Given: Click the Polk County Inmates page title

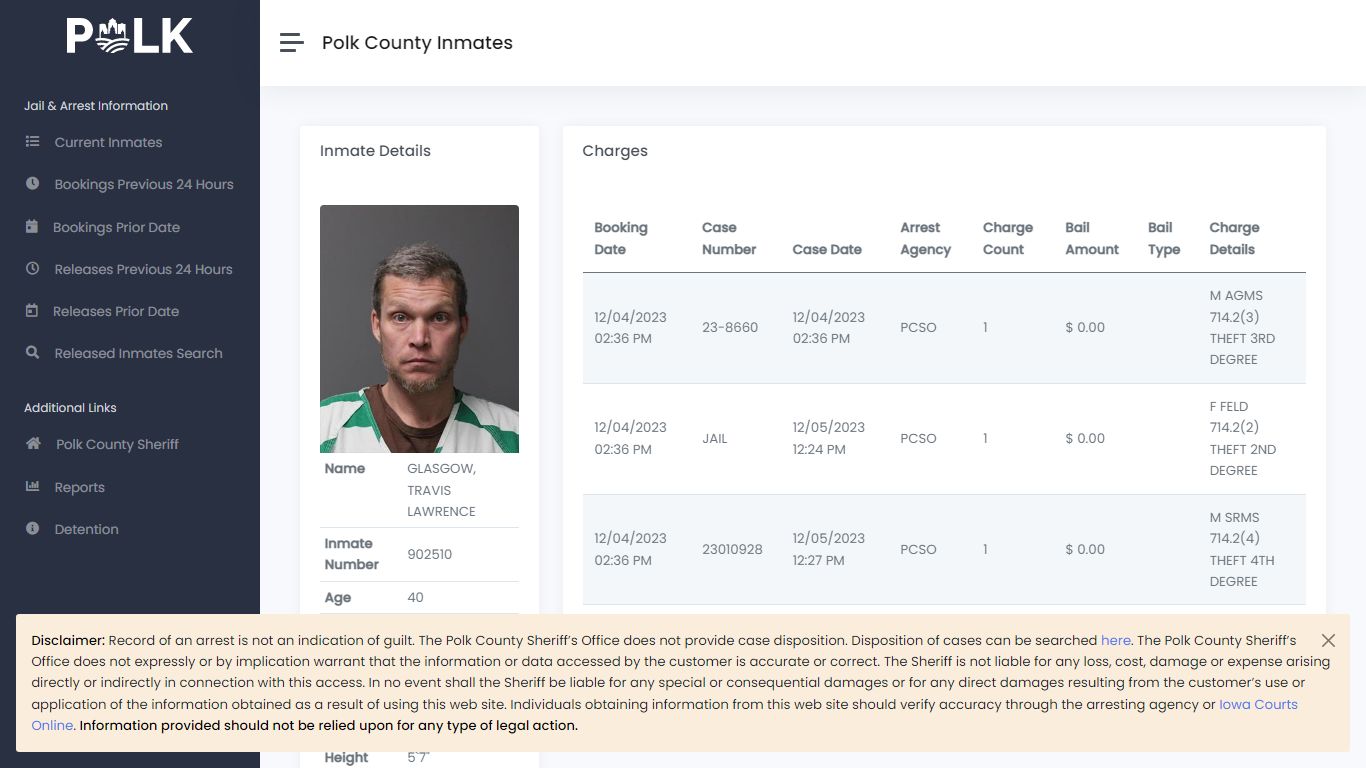Looking at the screenshot, I should click(417, 43).
